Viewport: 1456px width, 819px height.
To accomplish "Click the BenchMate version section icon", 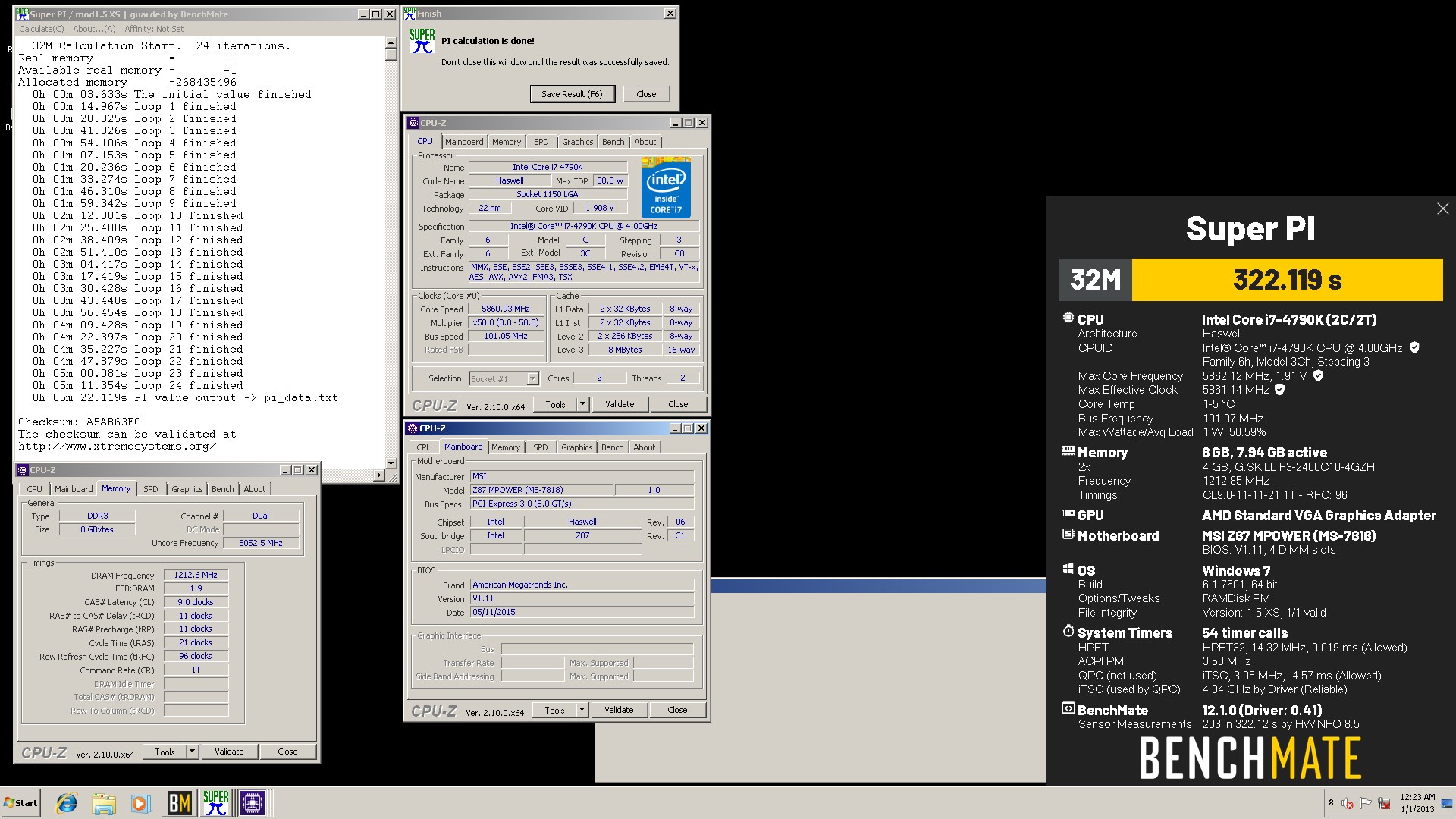I will tap(1068, 708).
